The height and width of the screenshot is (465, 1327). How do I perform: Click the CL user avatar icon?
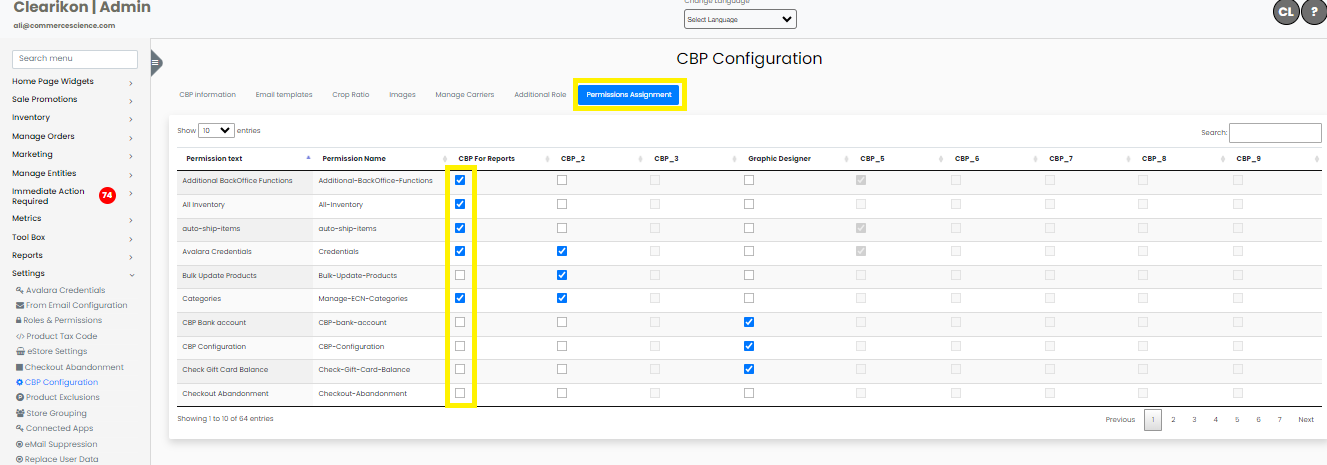[1285, 12]
